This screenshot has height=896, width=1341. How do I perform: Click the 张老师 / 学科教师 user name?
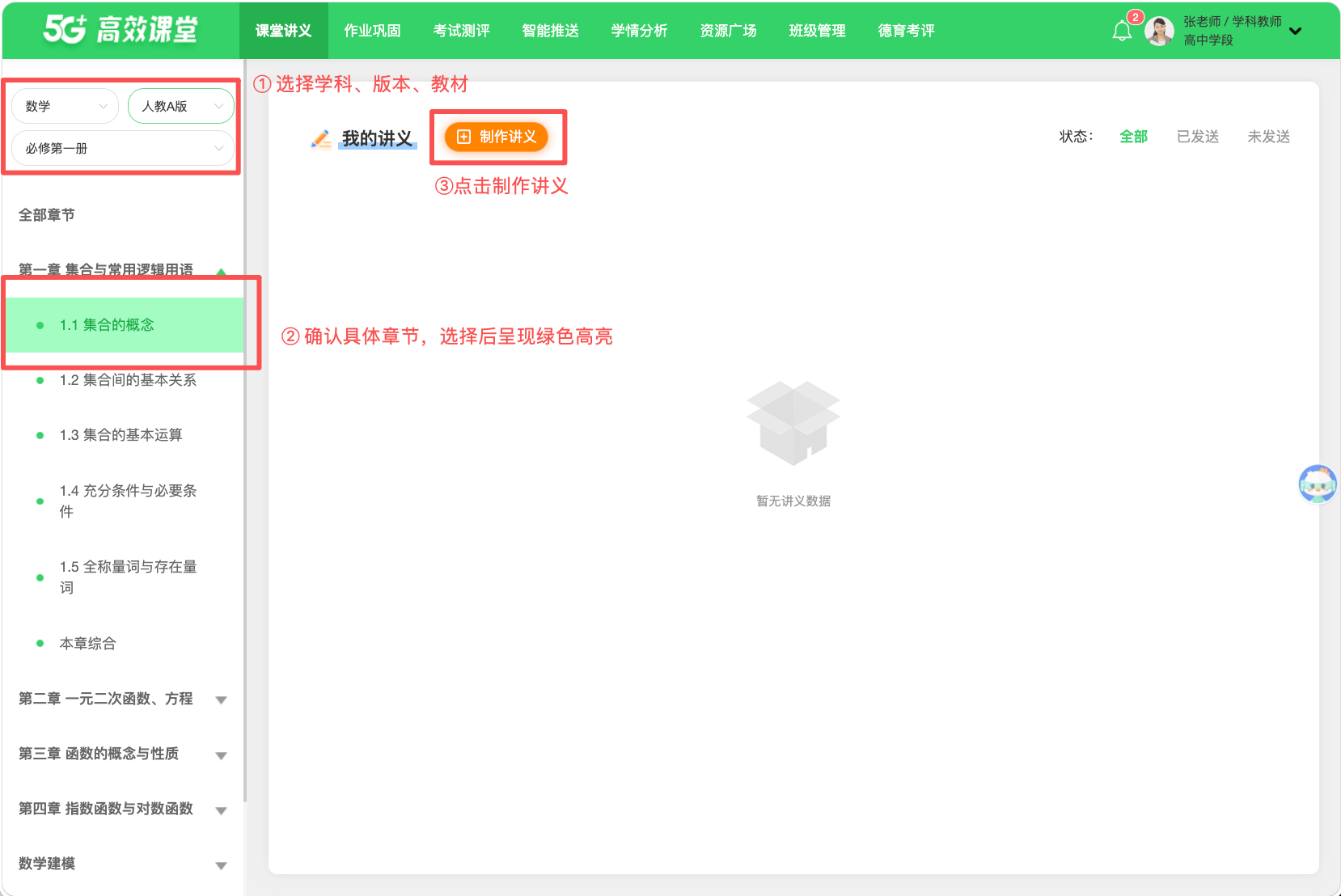point(1232,22)
